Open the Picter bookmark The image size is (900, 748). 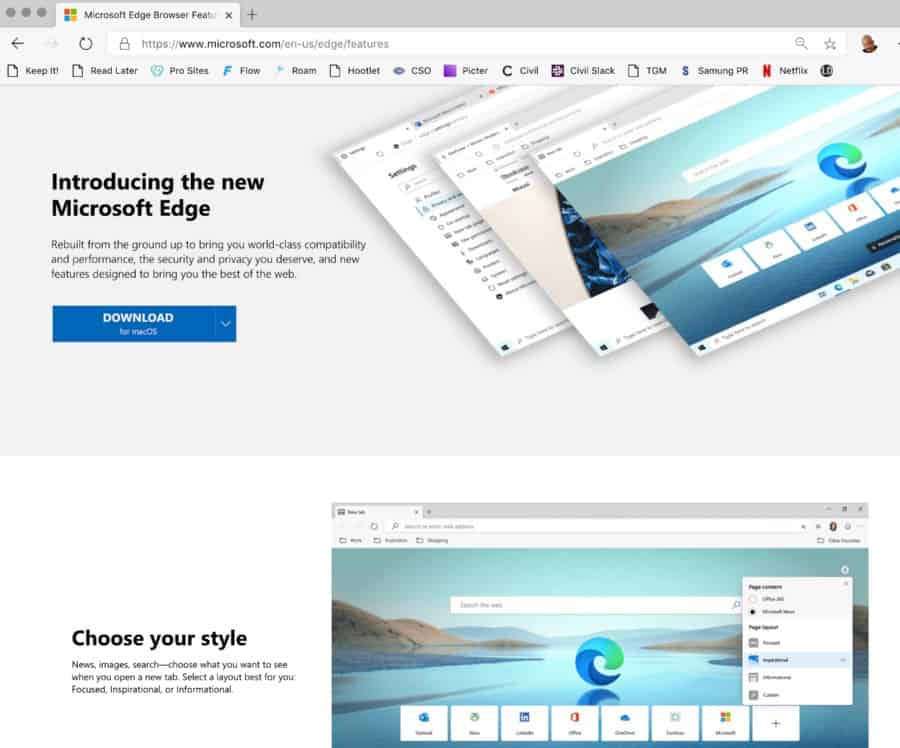466,71
